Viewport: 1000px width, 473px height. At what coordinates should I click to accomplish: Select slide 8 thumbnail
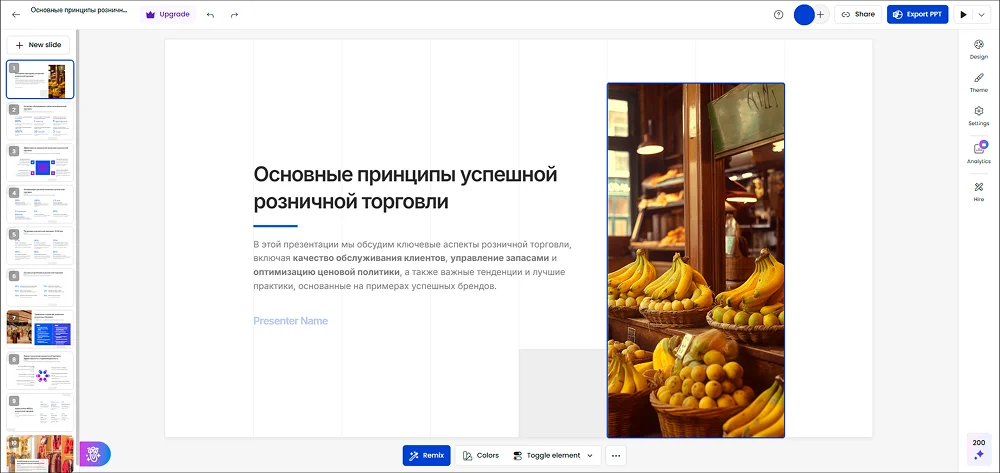pyautogui.click(x=40, y=370)
